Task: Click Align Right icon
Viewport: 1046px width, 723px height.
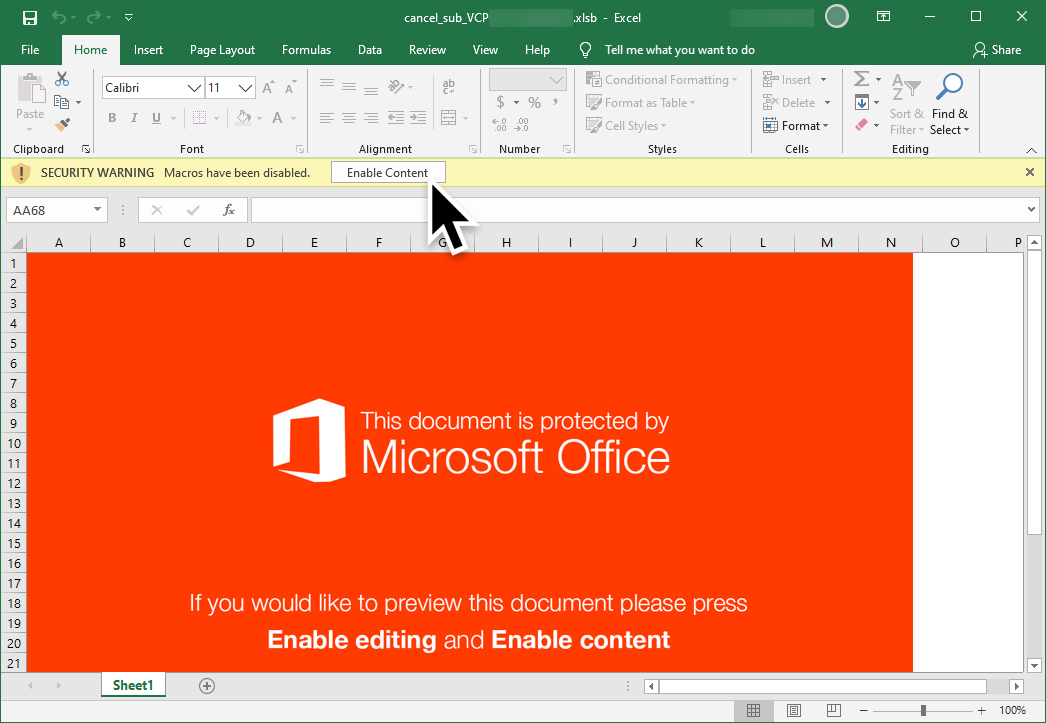Action: pos(372,118)
